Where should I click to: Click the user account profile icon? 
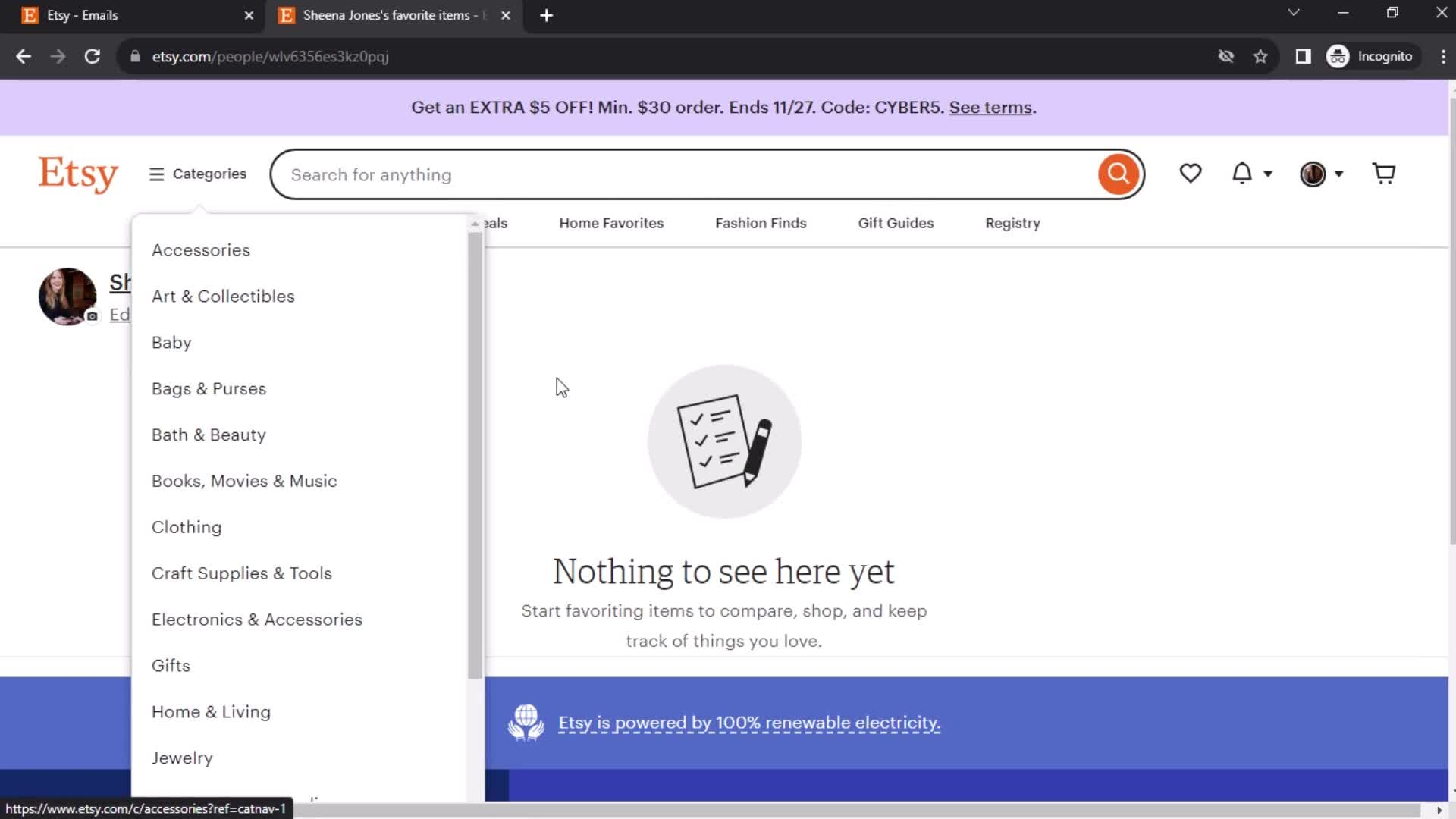click(x=1314, y=174)
